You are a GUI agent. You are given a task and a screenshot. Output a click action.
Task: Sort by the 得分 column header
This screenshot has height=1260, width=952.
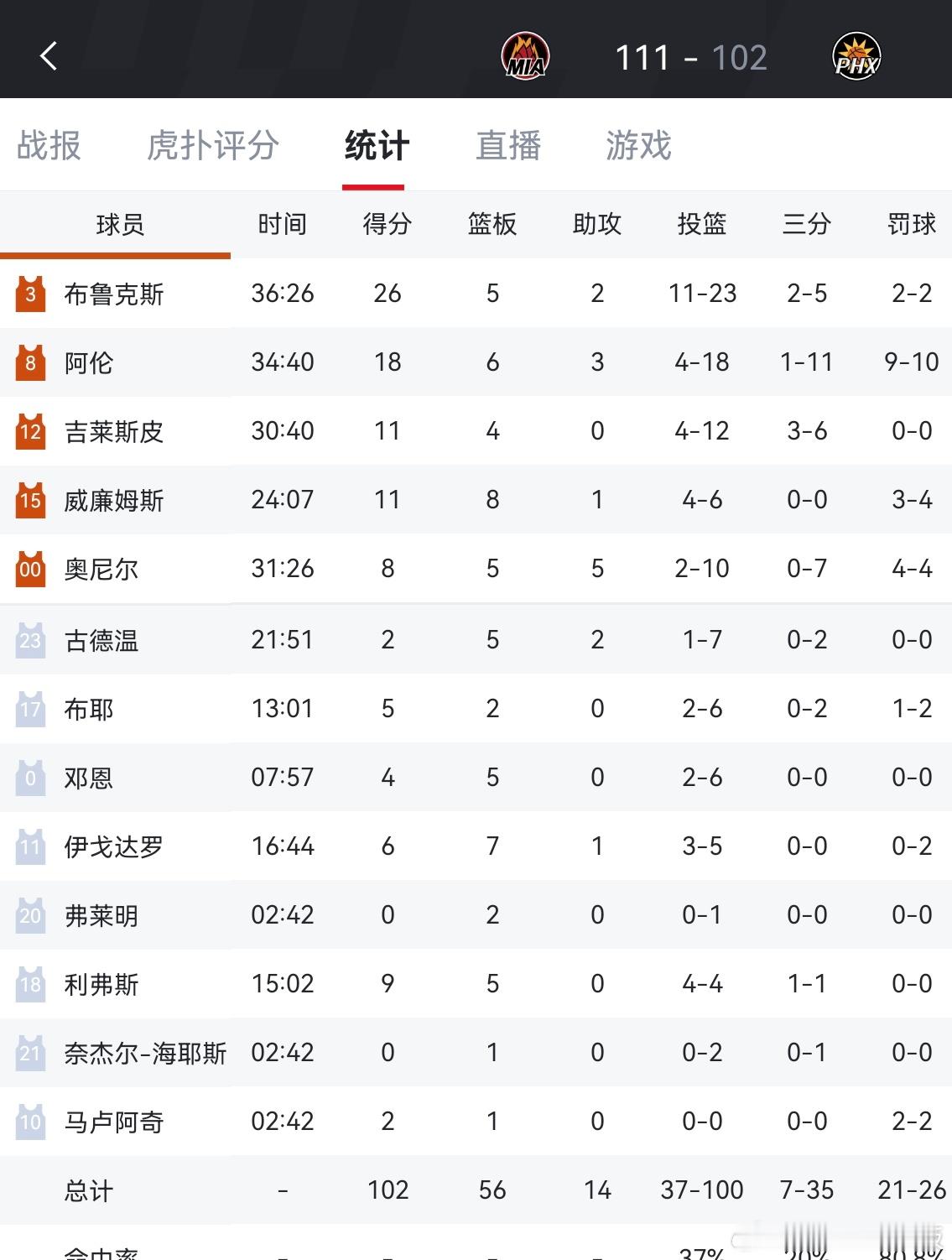pyautogui.click(x=387, y=224)
